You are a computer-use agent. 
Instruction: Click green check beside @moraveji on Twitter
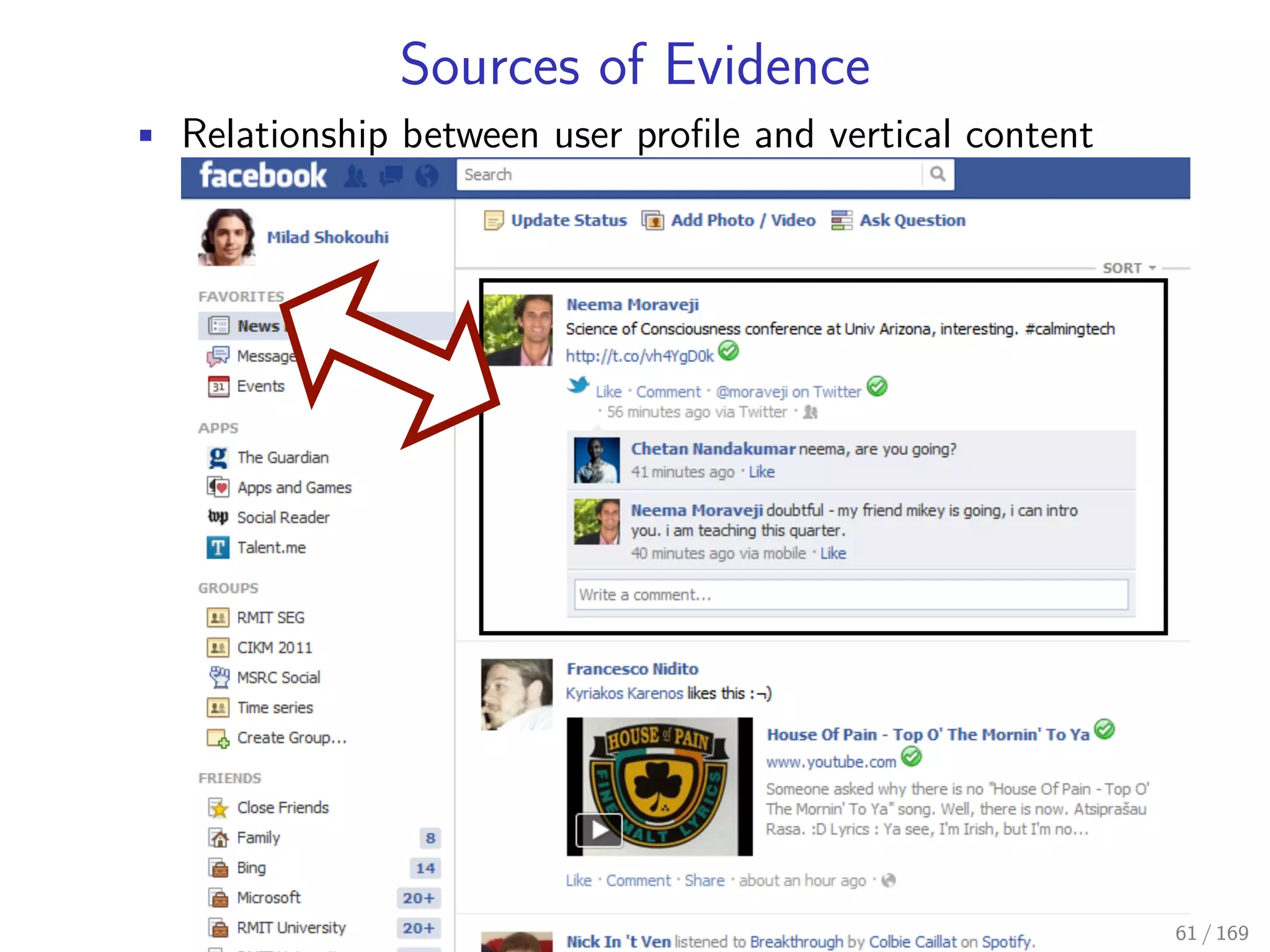(x=877, y=386)
